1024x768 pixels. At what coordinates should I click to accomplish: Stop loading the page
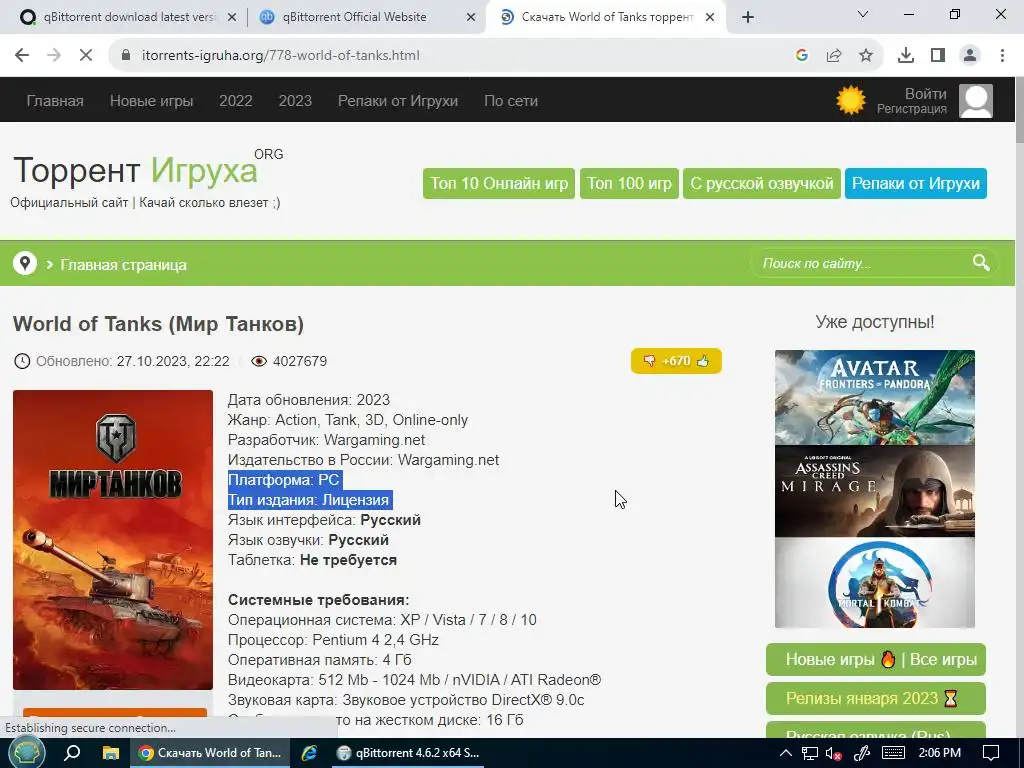[86, 56]
